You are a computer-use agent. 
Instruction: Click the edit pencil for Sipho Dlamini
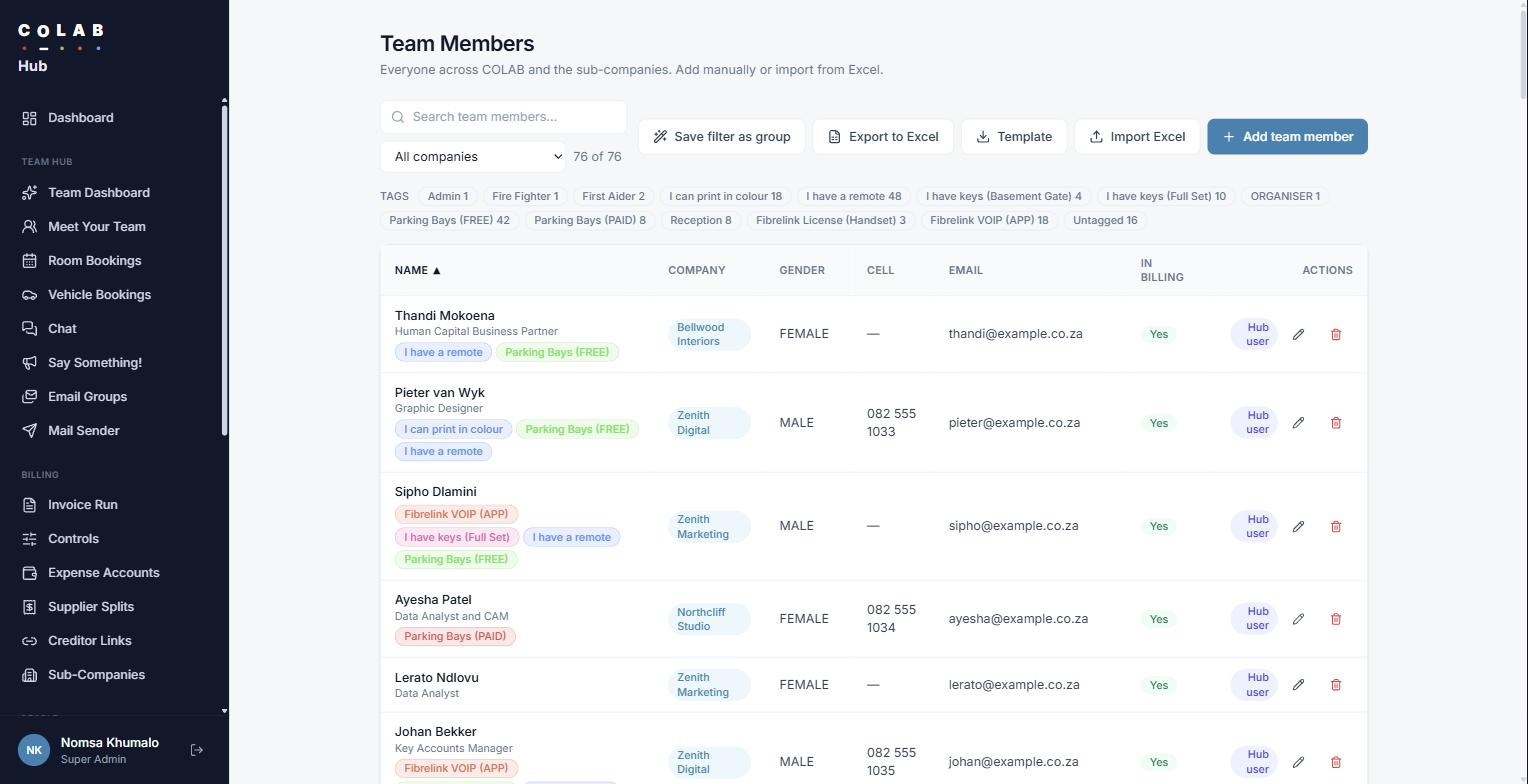tap(1298, 526)
